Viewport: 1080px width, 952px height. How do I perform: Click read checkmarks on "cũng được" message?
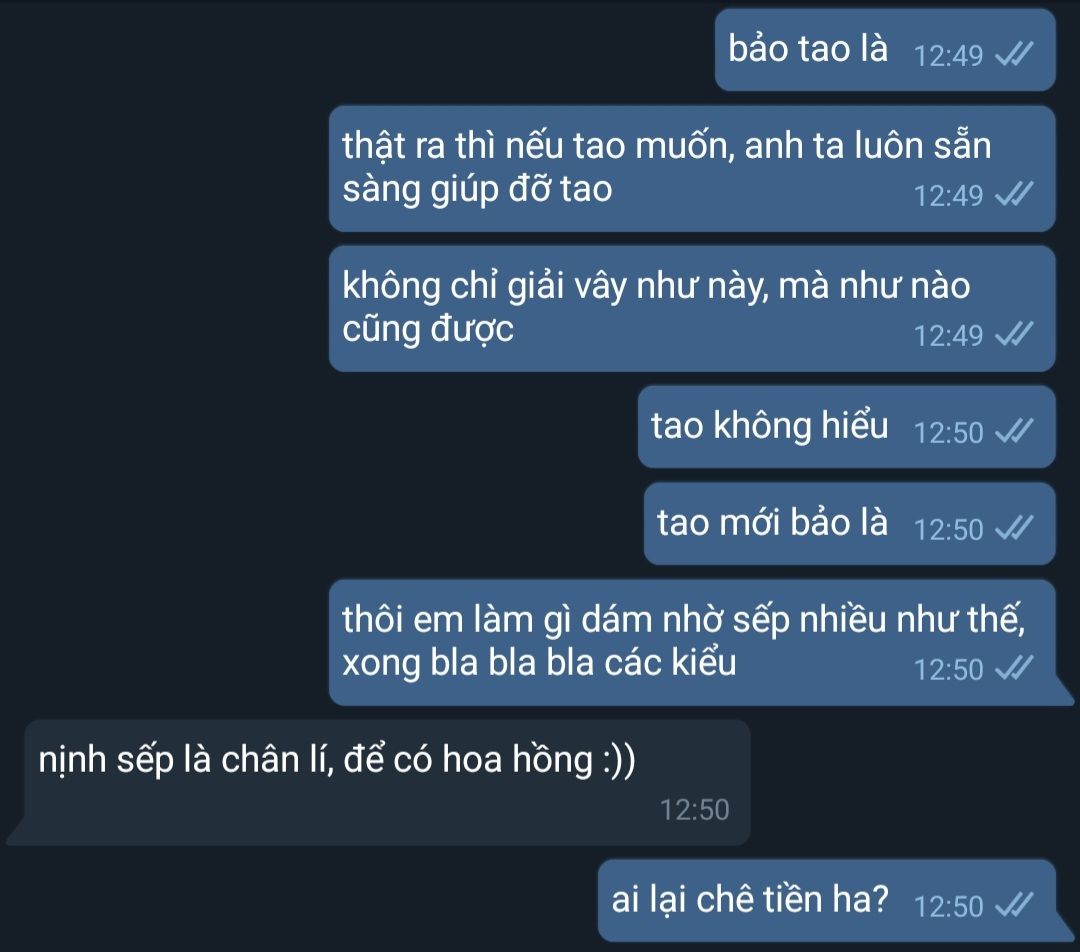pos(1015,335)
